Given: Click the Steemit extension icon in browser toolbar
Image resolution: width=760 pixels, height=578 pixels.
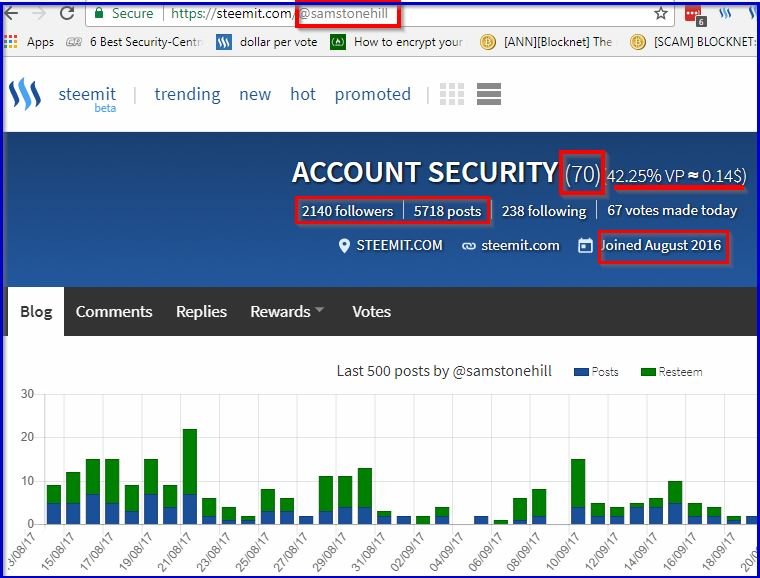Looking at the screenshot, I should (x=725, y=13).
